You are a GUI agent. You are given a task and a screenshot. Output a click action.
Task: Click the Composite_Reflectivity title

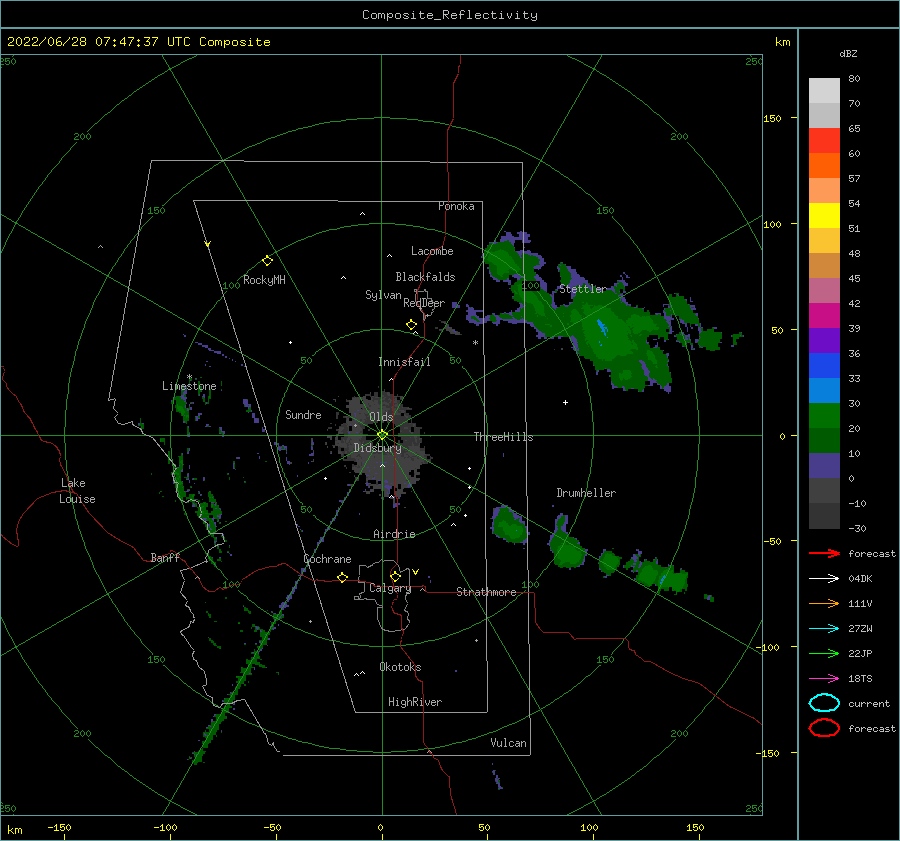[449, 15]
